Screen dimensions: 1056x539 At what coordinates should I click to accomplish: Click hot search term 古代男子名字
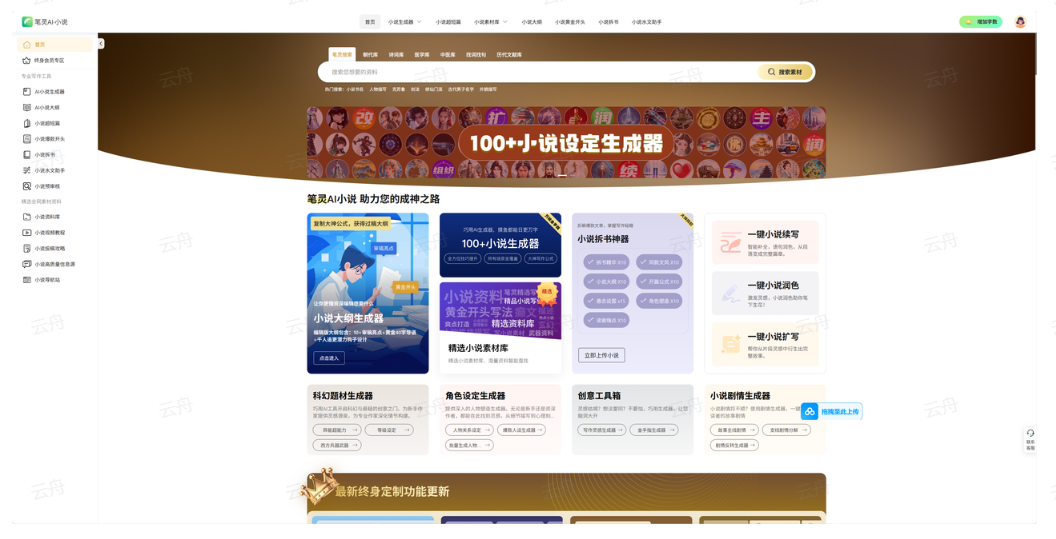coord(461,89)
